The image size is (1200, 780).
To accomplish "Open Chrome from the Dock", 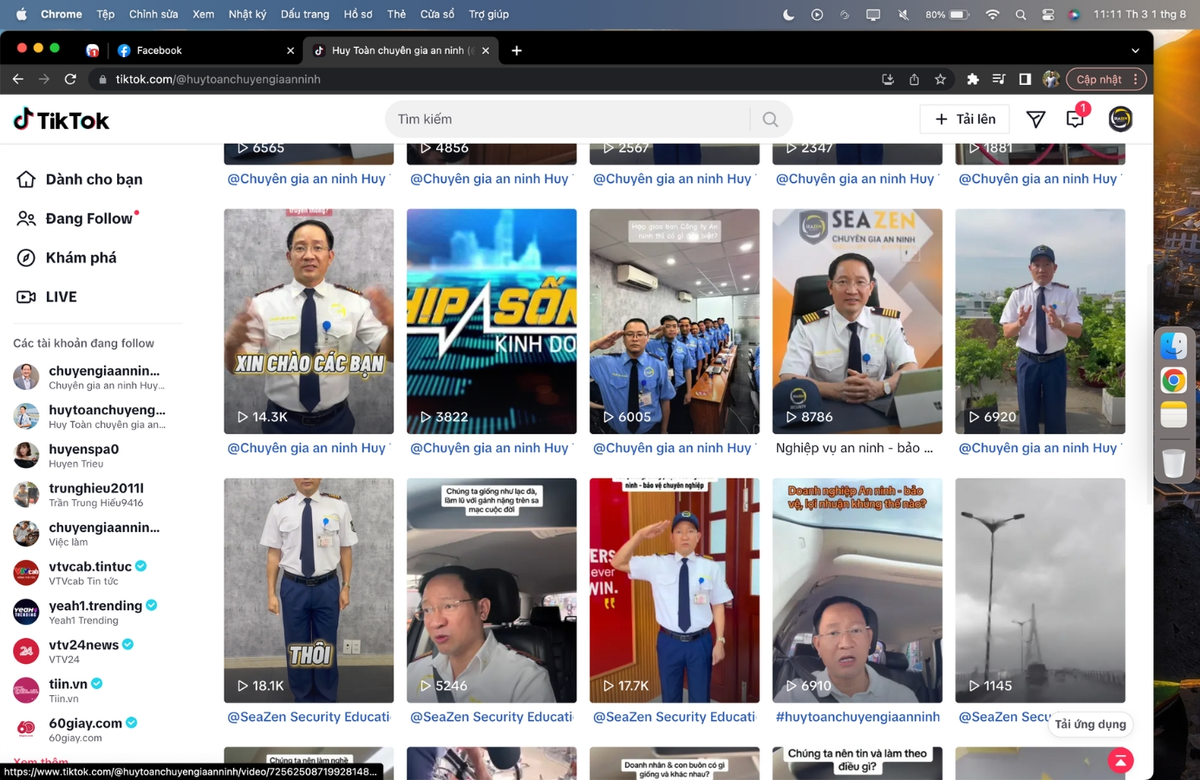I will (1174, 380).
